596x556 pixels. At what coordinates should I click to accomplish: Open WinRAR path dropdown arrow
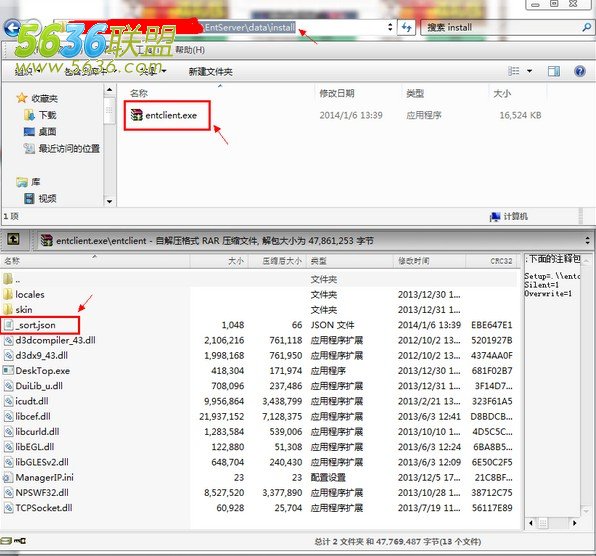(587, 240)
